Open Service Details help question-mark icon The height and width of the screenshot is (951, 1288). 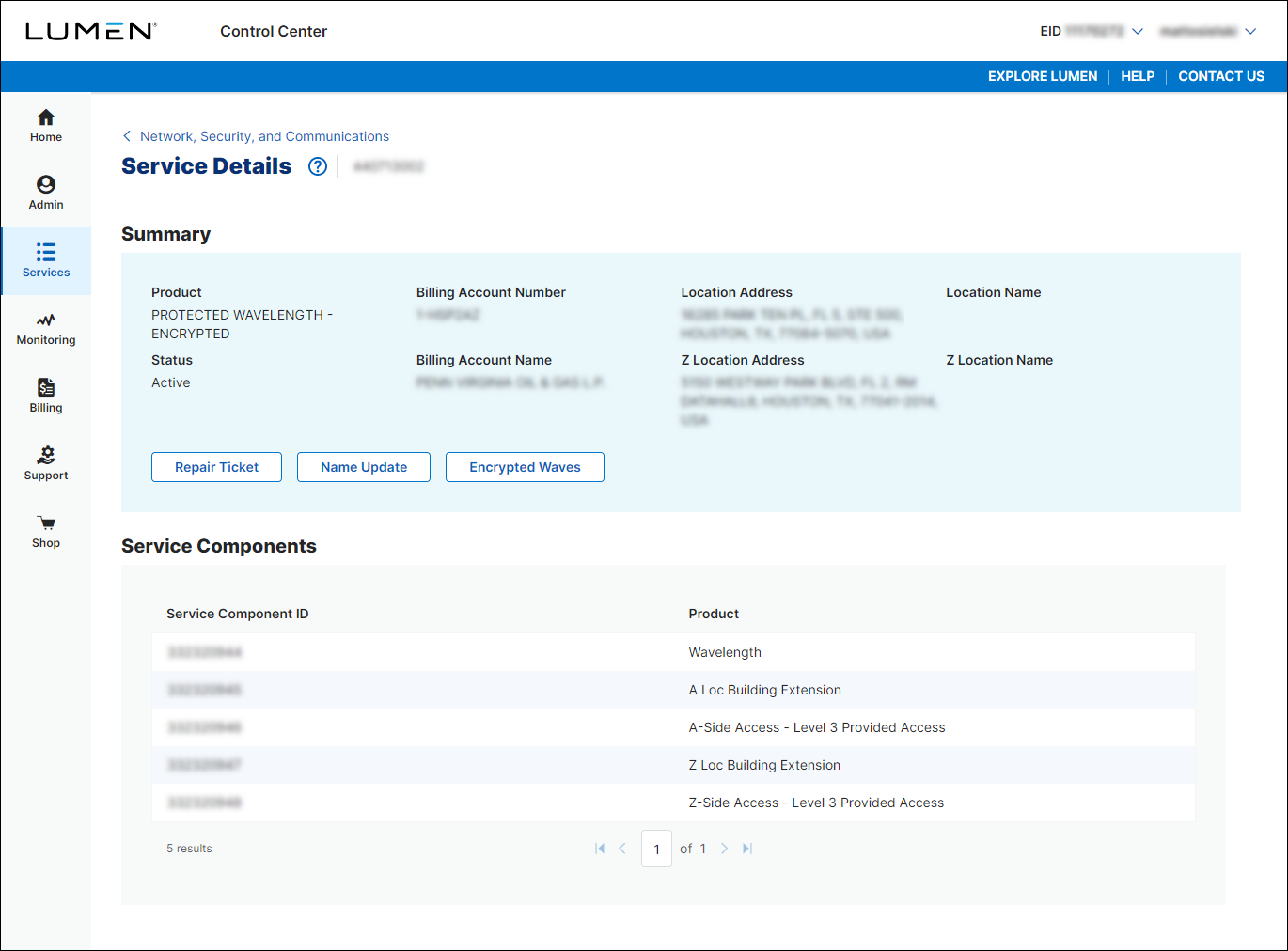318,166
